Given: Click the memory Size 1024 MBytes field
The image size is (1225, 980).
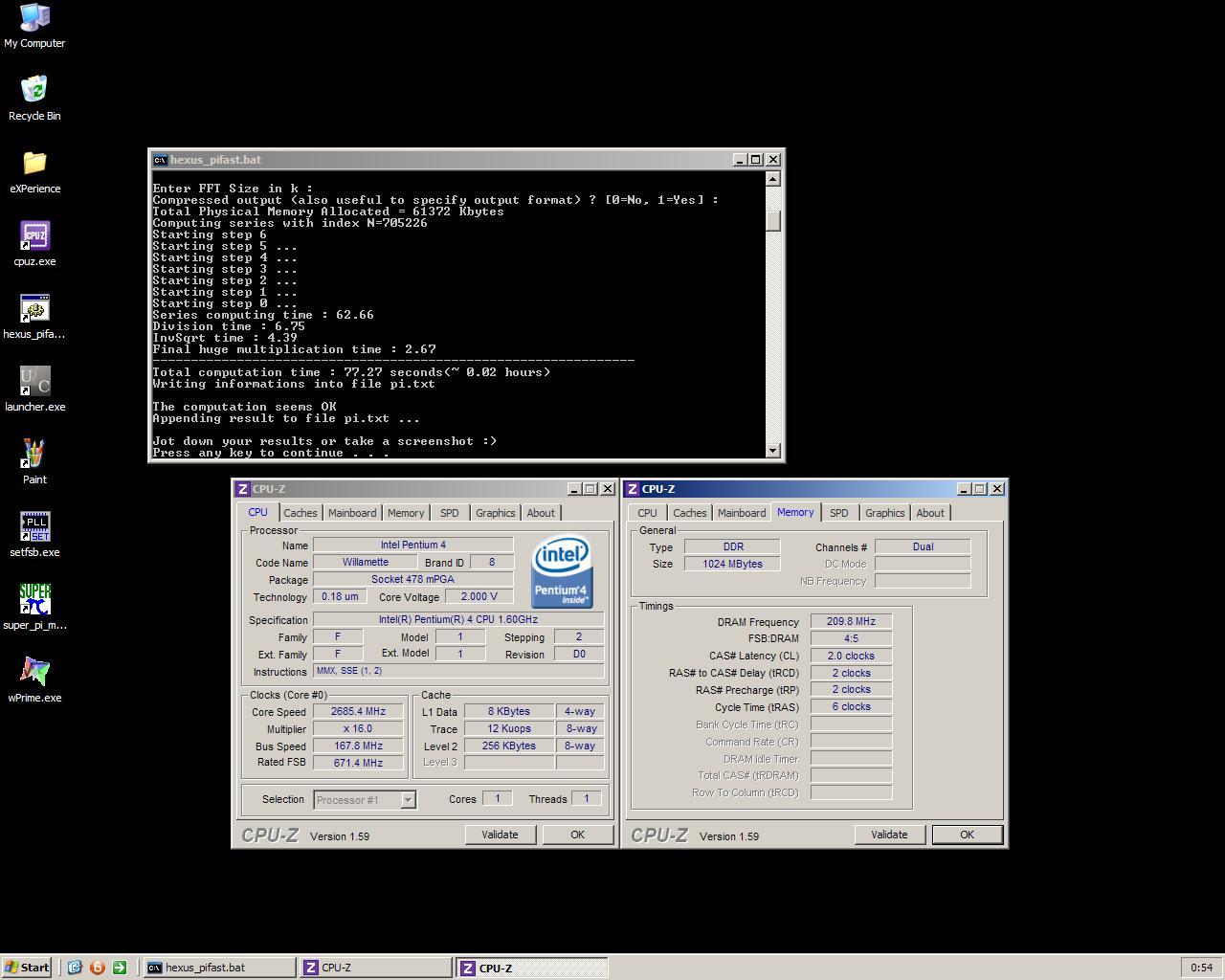Looking at the screenshot, I should 733,565.
